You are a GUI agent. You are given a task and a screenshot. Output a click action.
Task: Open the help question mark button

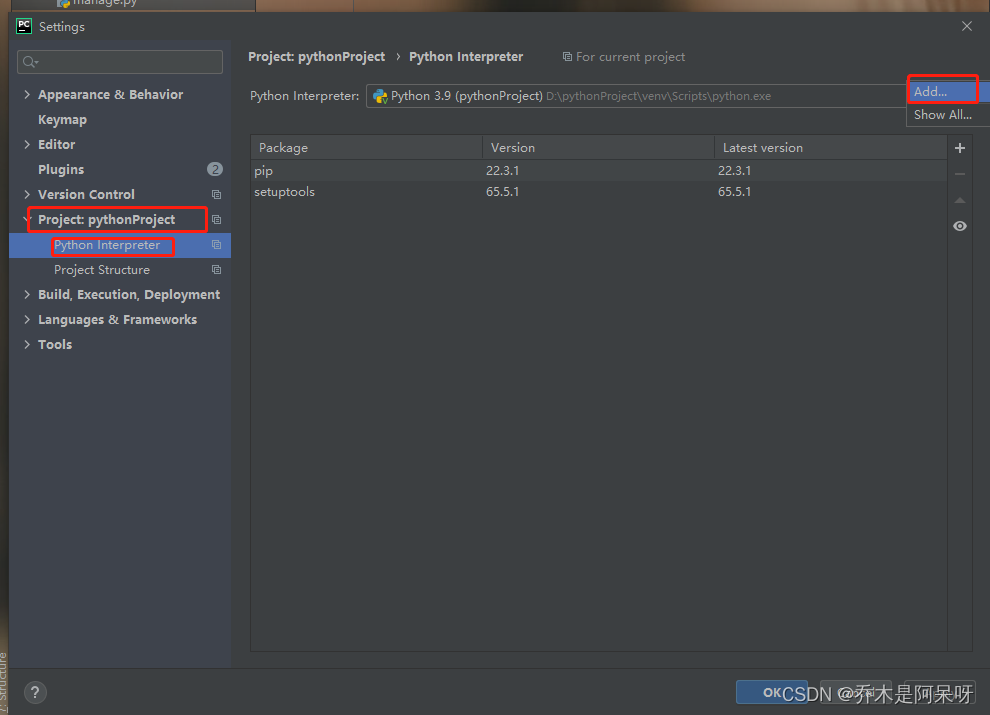(35, 692)
